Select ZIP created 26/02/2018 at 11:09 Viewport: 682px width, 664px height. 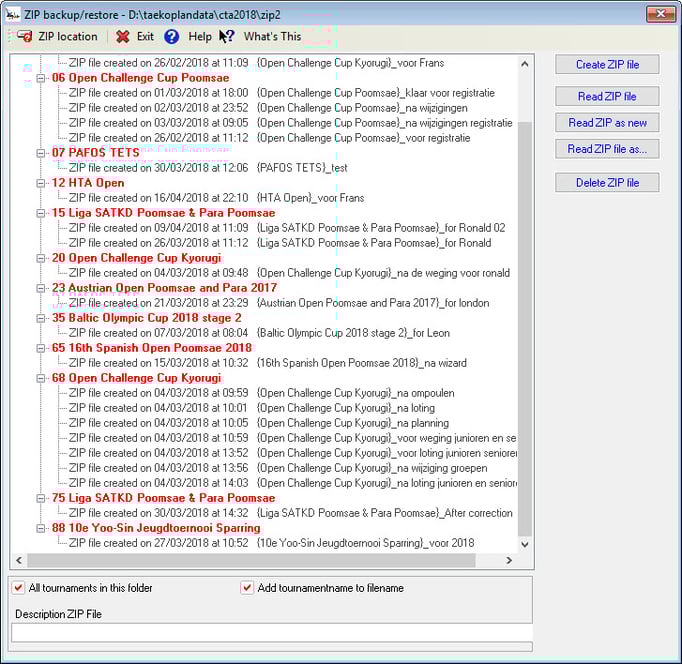tap(256, 63)
